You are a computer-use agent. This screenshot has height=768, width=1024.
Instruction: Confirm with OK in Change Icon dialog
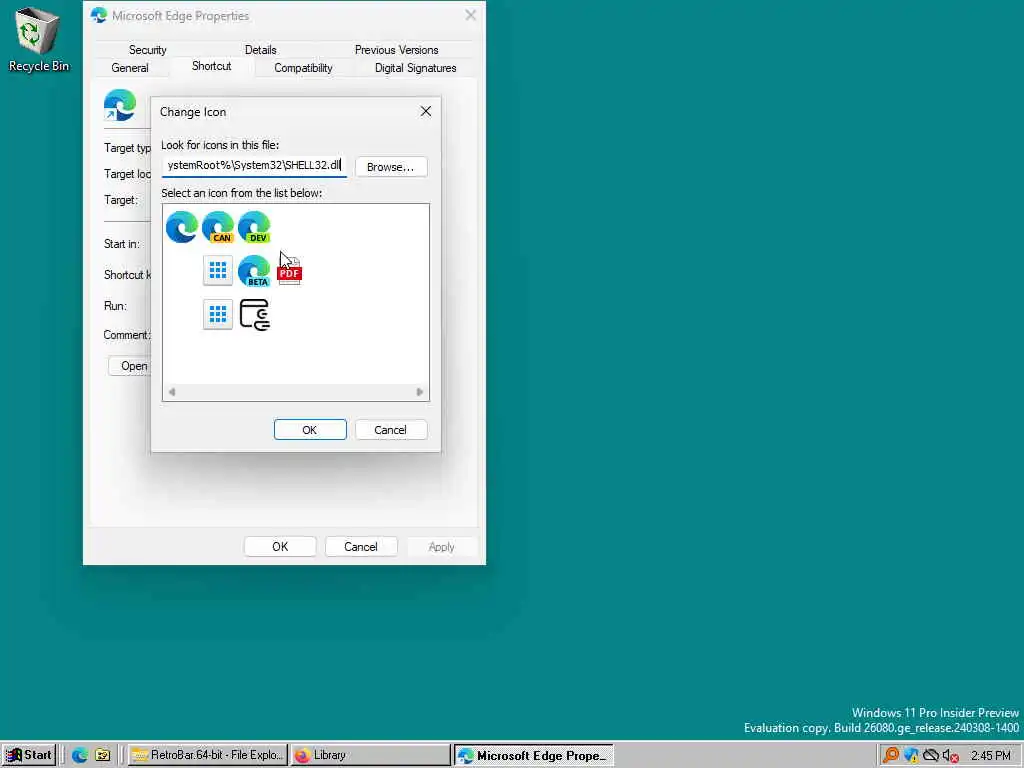tap(310, 430)
